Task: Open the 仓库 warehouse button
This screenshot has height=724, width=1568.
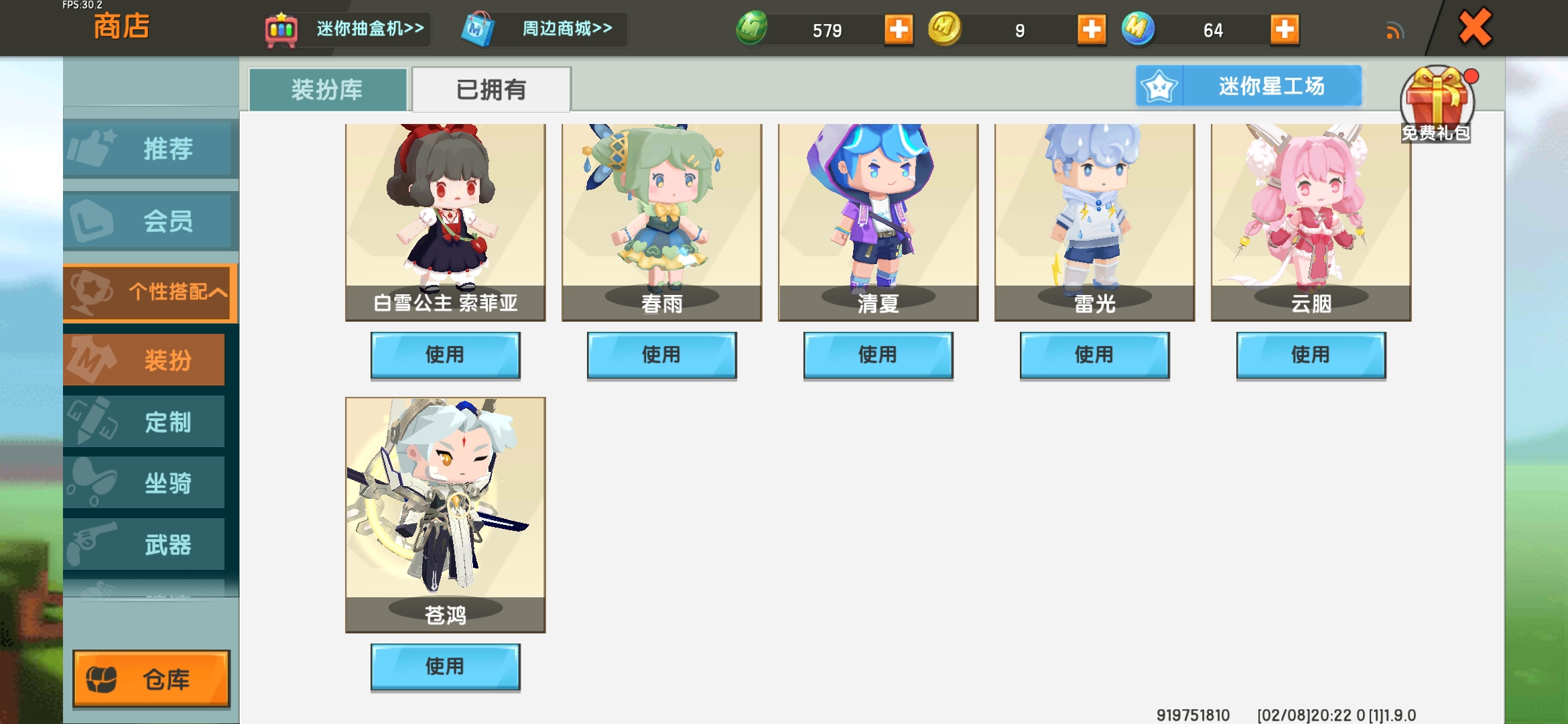Action: (151, 679)
